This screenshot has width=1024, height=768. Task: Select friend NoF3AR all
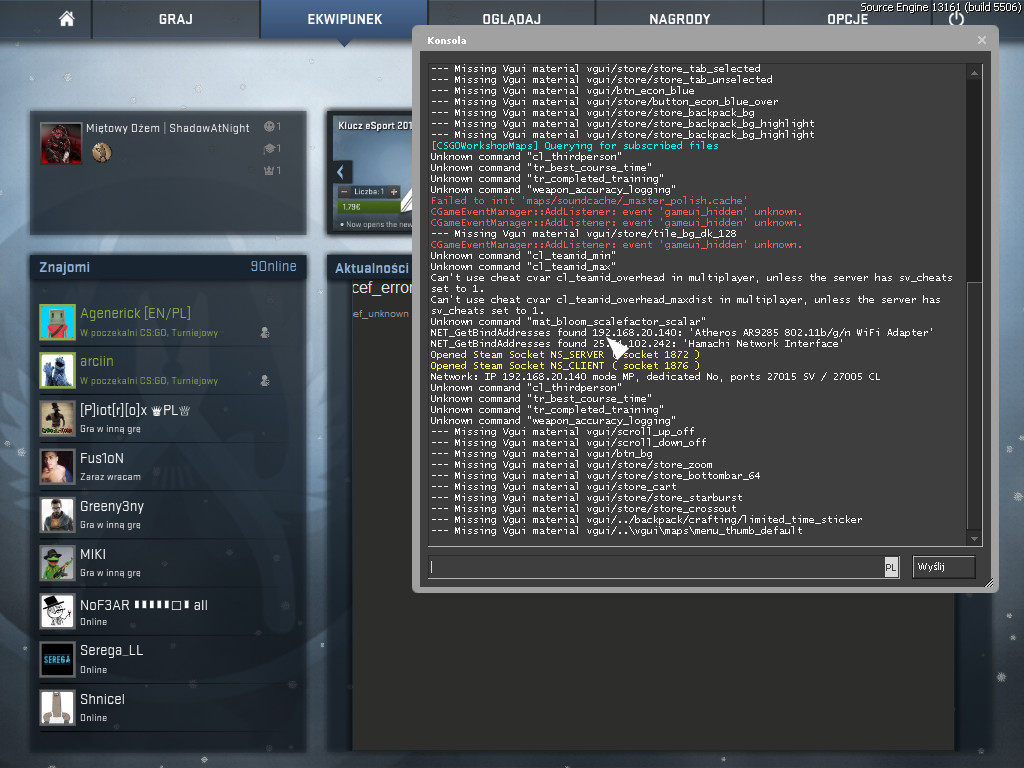pyautogui.click(x=157, y=611)
